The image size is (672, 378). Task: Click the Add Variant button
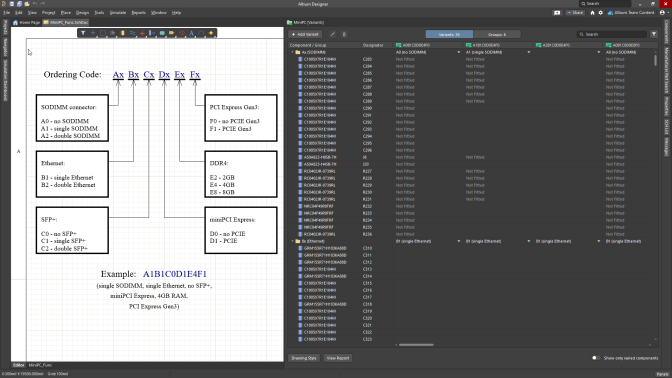point(305,34)
